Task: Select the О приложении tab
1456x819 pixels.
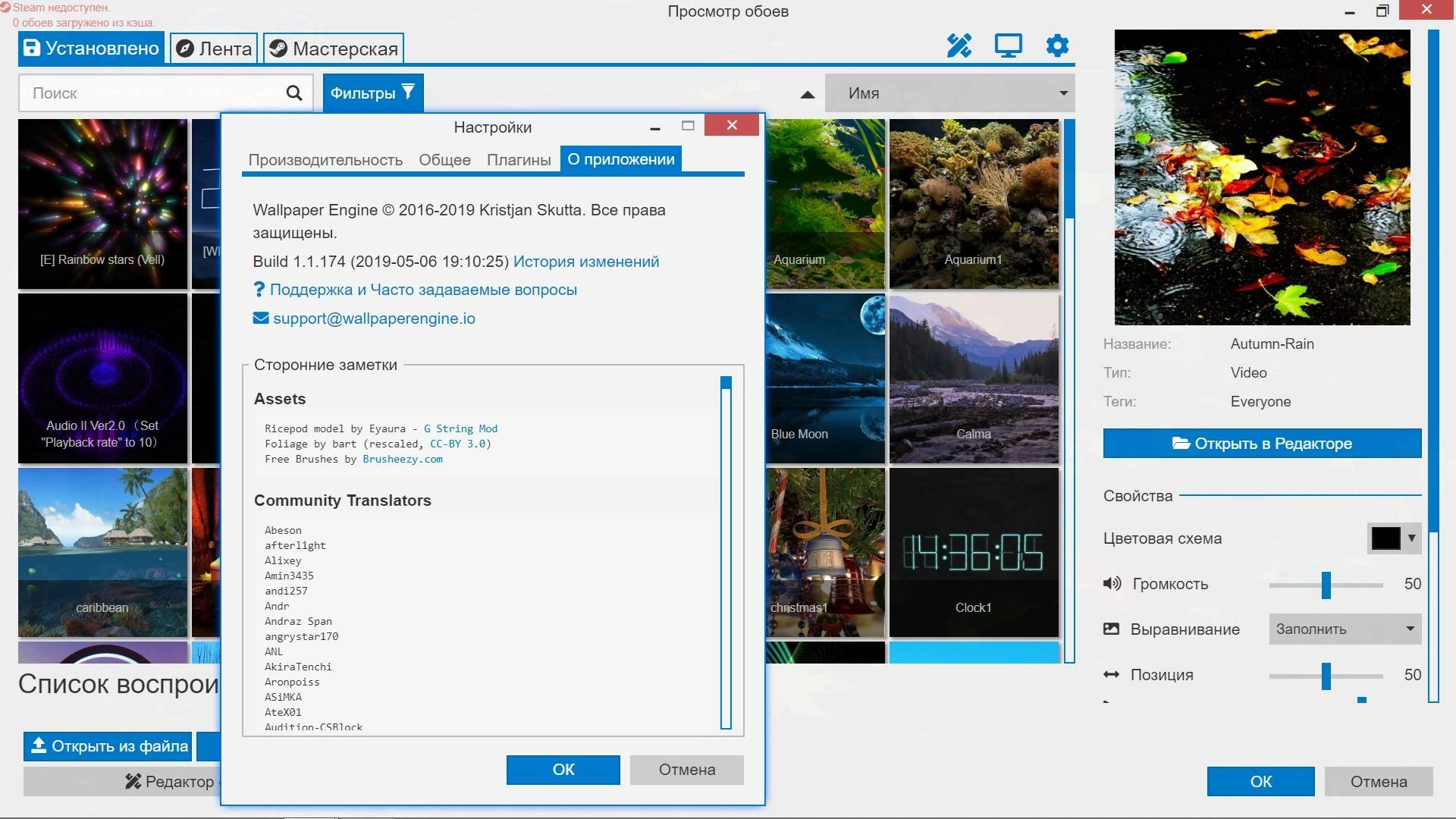Action: (621, 159)
